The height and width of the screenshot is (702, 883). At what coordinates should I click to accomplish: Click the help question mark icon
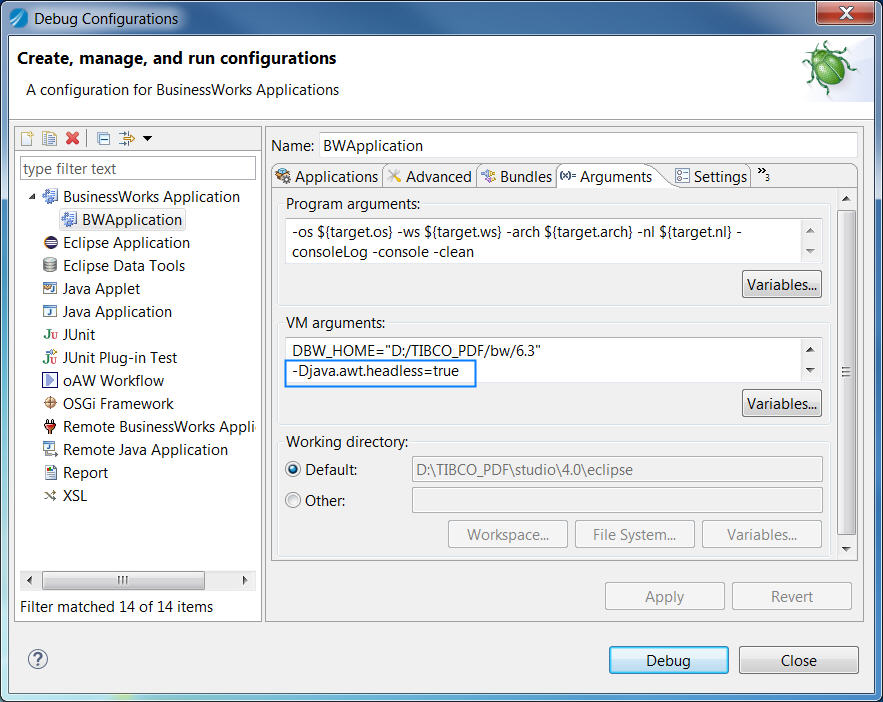[x=38, y=659]
